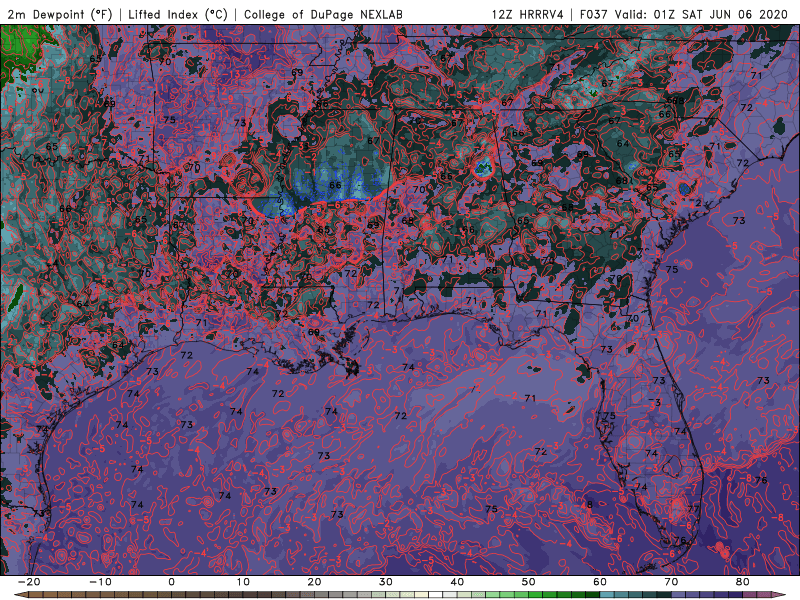This screenshot has height=600, width=800.
Task: Click the brown color bar segment near -20
Action: [x=36, y=595]
